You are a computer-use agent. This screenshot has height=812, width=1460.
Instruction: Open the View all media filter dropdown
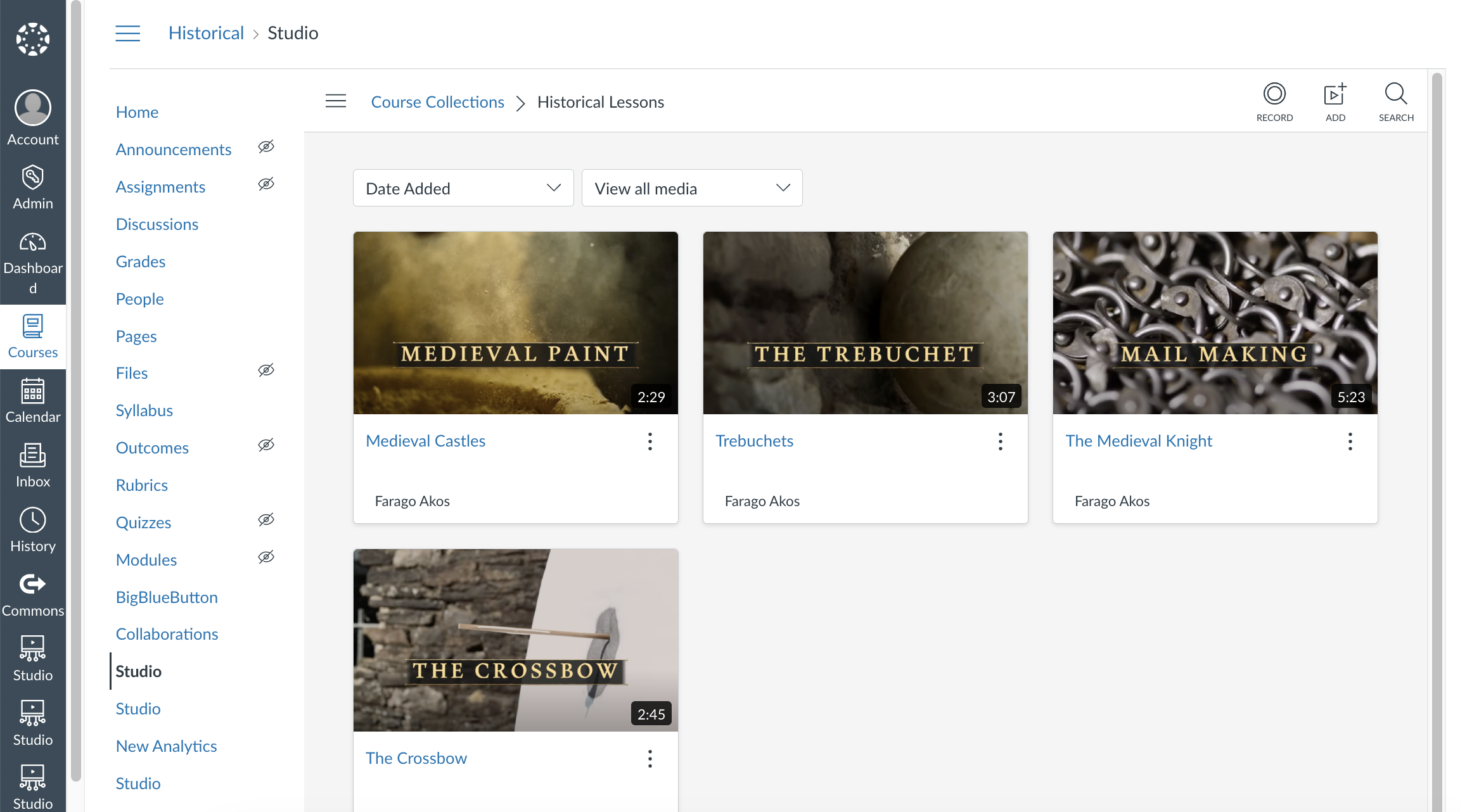(x=692, y=188)
